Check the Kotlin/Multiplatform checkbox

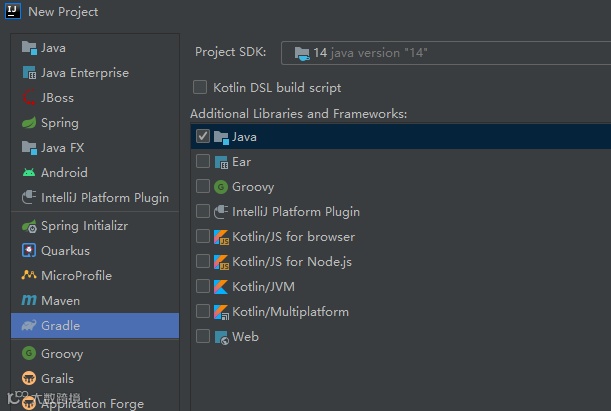pyautogui.click(x=203, y=310)
